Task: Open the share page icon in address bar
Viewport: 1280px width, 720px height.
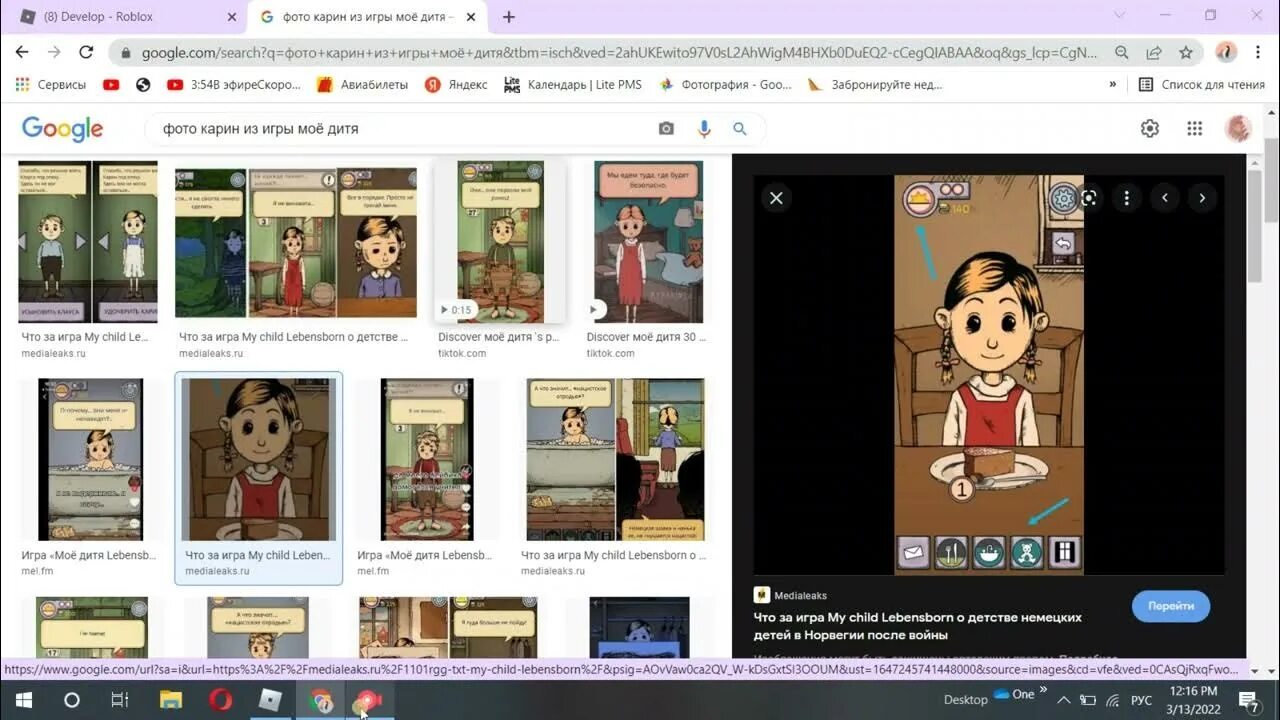Action: click(1154, 52)
